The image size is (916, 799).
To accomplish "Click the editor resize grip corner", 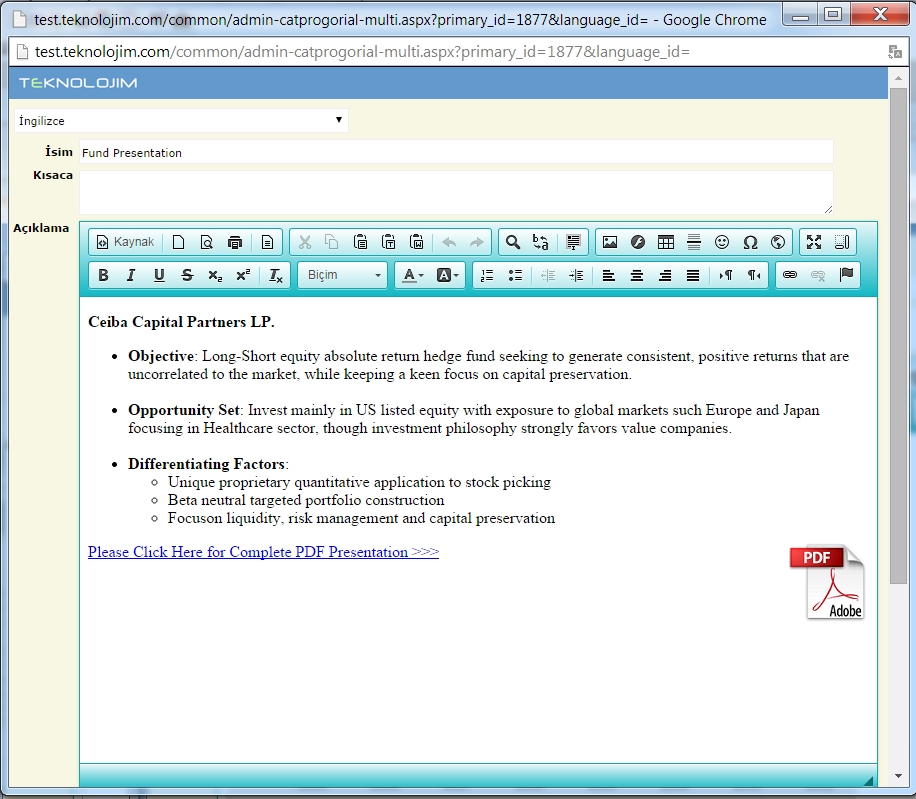I will coord(869,781).
